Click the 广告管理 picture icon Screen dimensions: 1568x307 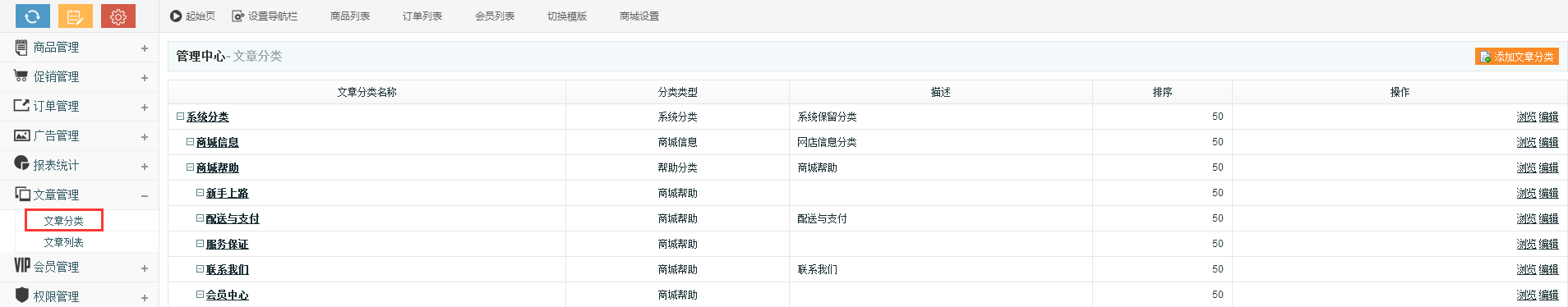[x=21, y=135]
